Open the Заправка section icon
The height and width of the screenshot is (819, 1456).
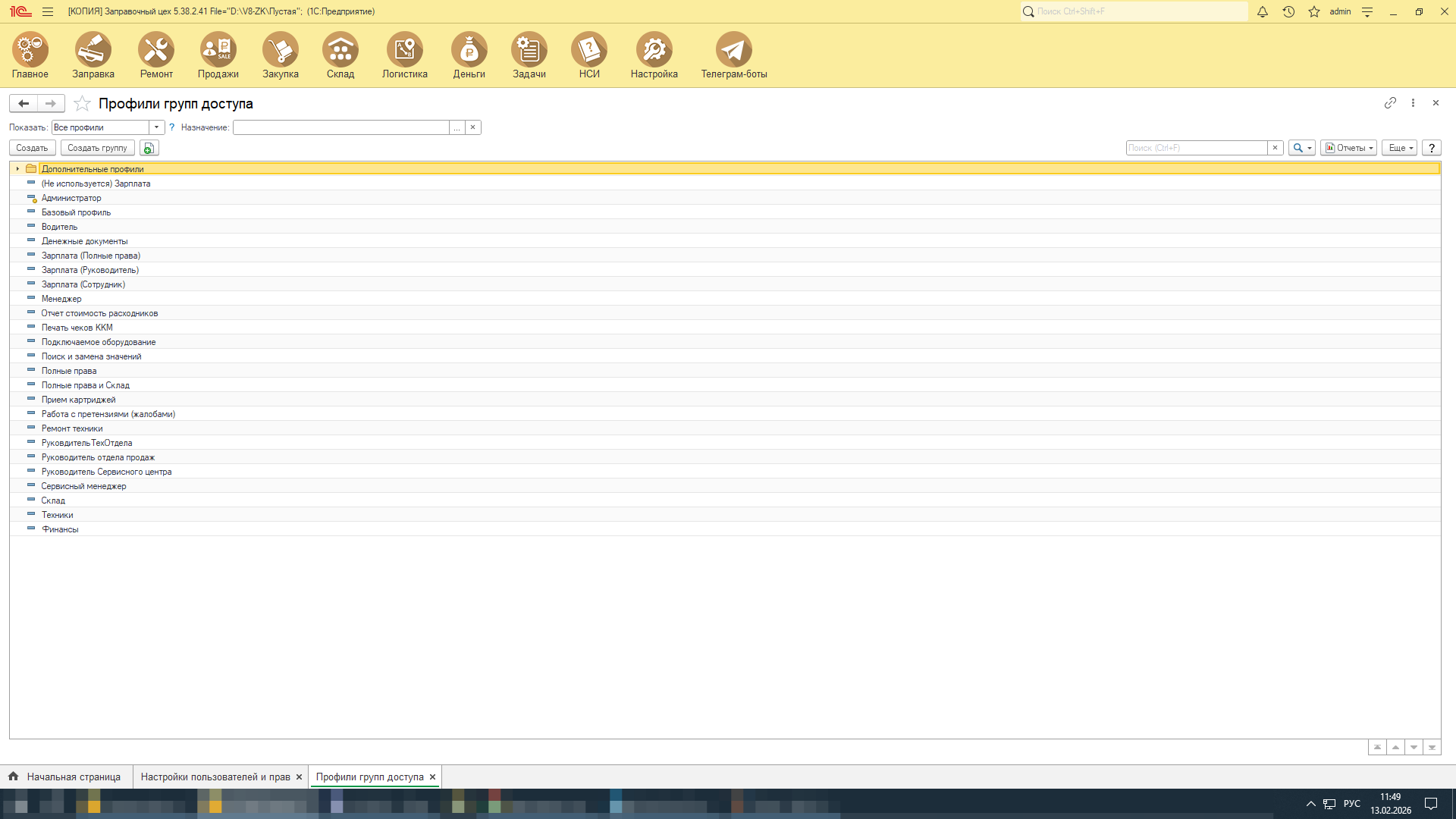click(x=93, y=50)
